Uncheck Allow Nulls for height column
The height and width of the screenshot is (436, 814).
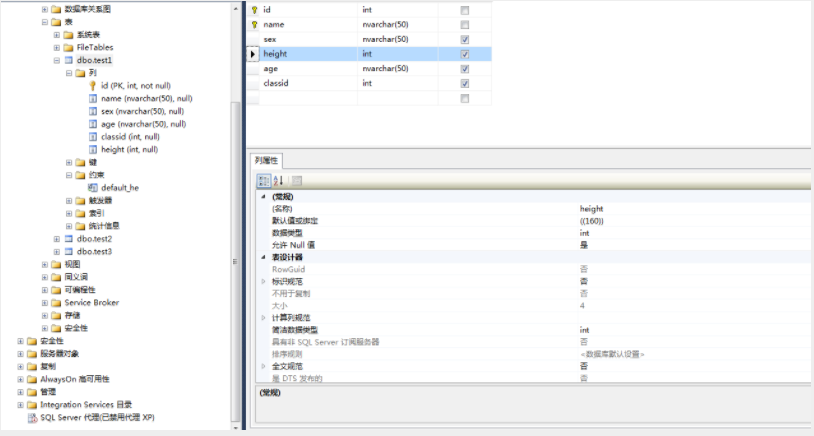[465, 54]
